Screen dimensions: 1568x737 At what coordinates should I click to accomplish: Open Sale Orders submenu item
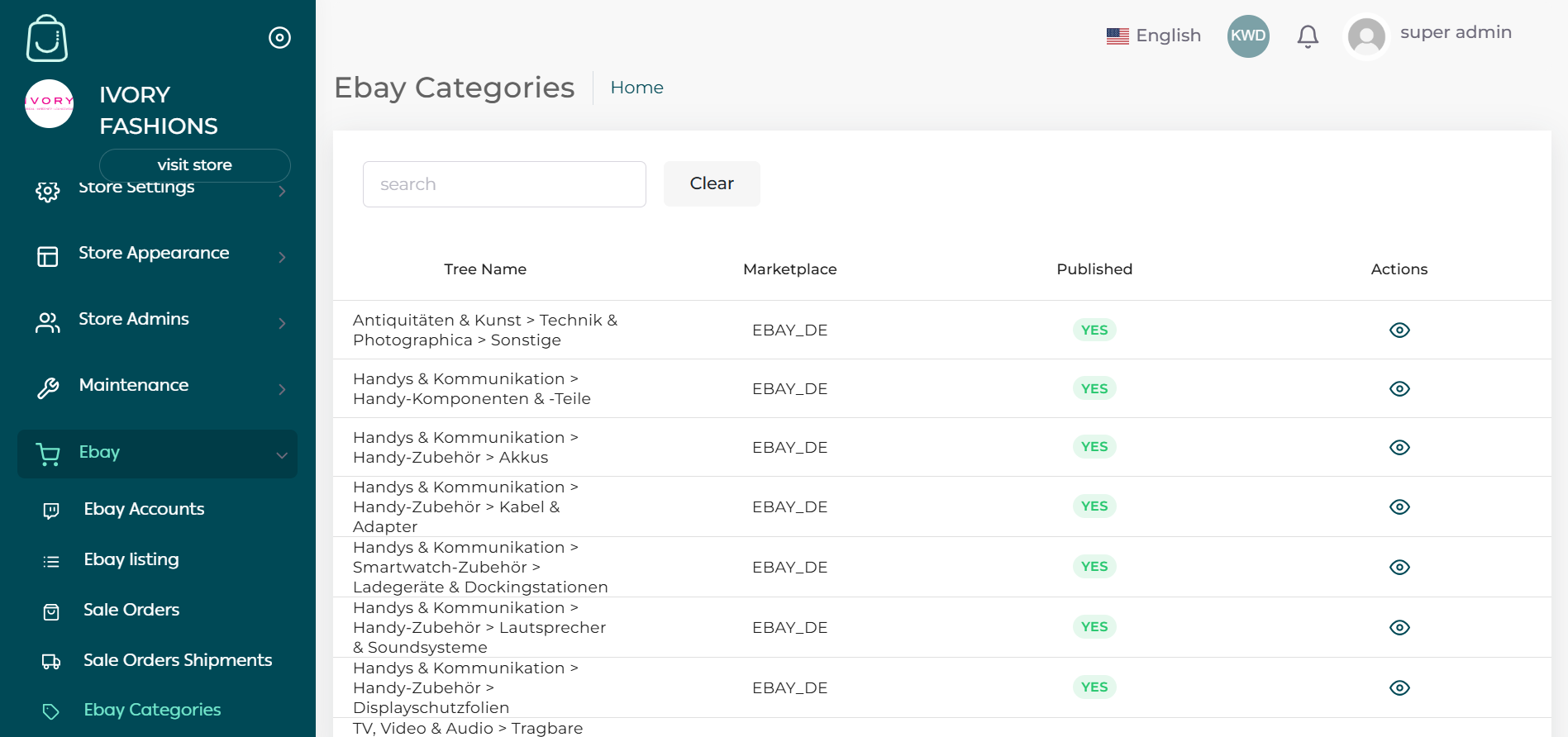click(131, 610)
